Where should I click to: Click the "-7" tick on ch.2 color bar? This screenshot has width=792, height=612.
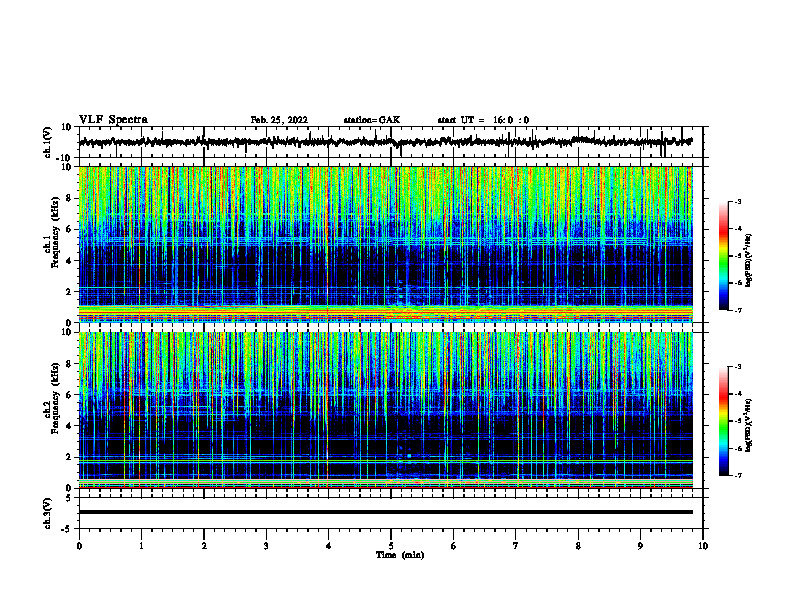click(738, 475)
